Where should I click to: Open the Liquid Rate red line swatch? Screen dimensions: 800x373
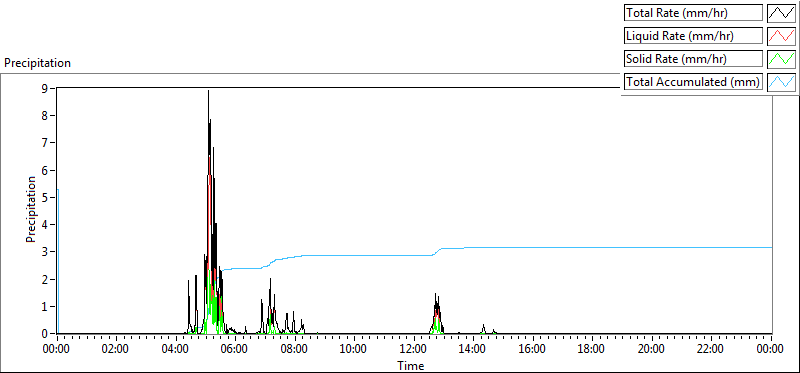pyautogui.click(x=781, y=36)
